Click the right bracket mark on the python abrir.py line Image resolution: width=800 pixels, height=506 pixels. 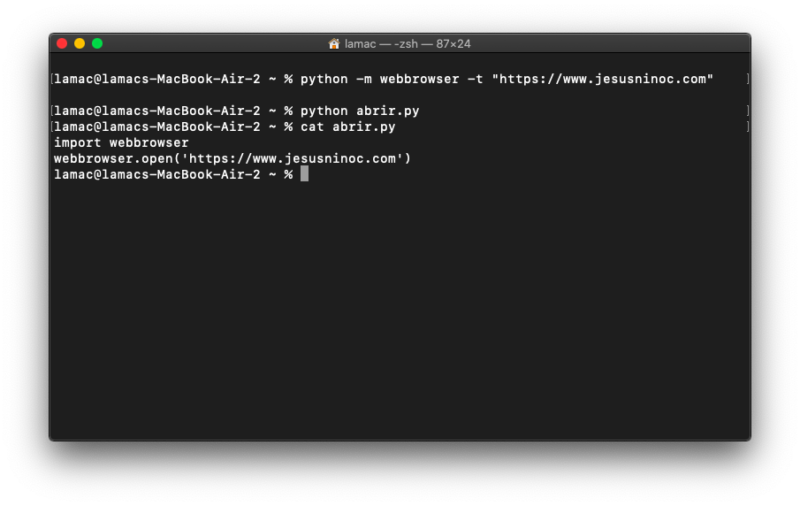click(x=747, y=110)
